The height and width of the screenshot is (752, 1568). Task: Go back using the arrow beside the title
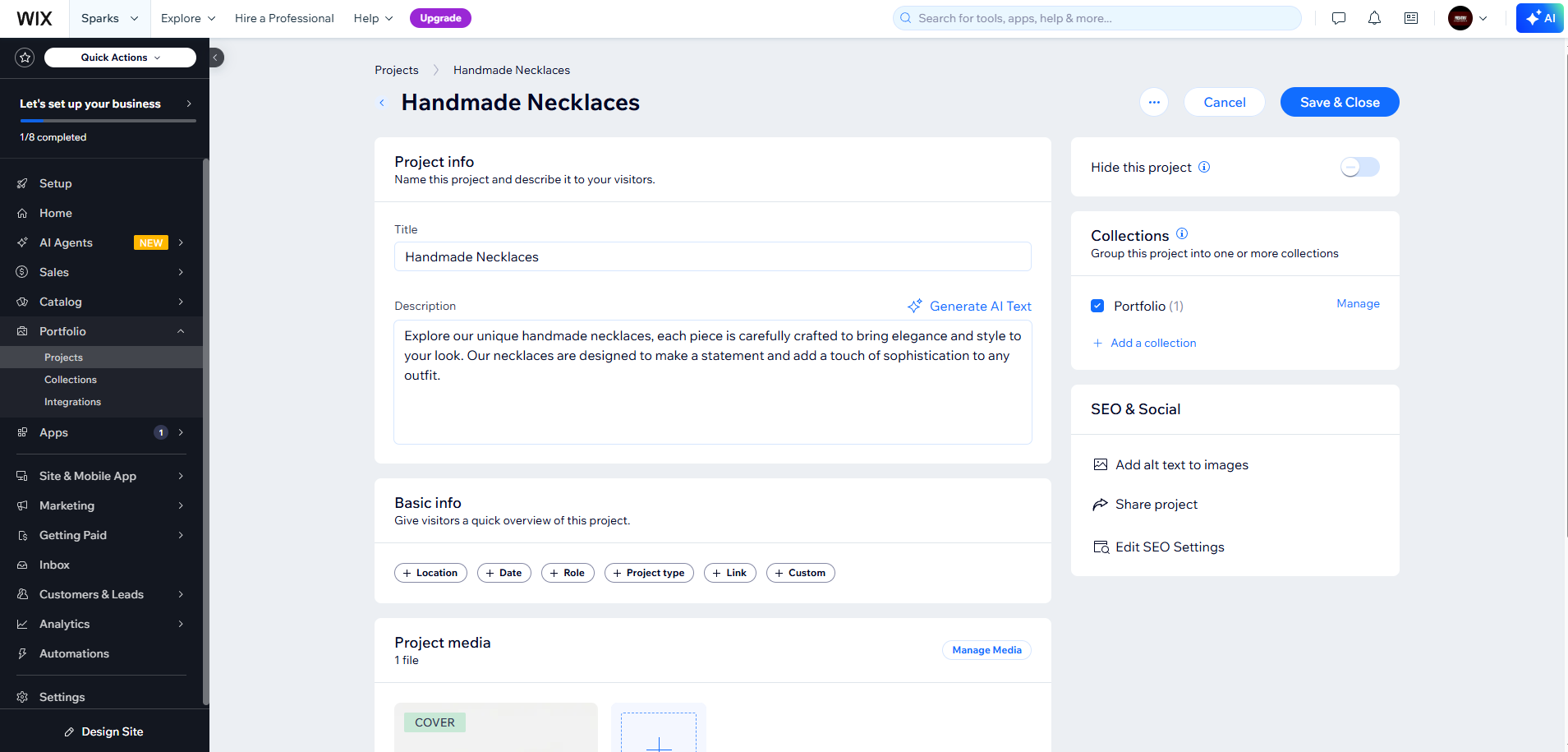point(382,103)
